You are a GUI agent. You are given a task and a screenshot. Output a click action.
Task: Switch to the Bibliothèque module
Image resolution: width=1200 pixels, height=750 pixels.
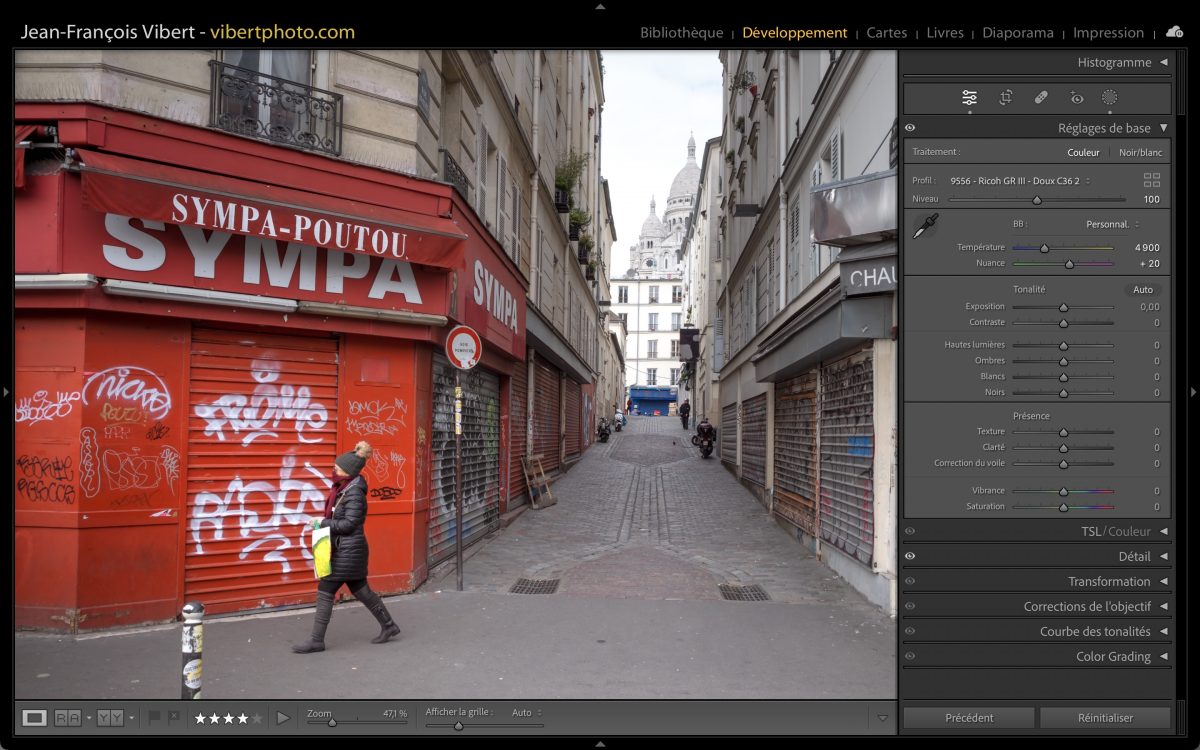681,33
